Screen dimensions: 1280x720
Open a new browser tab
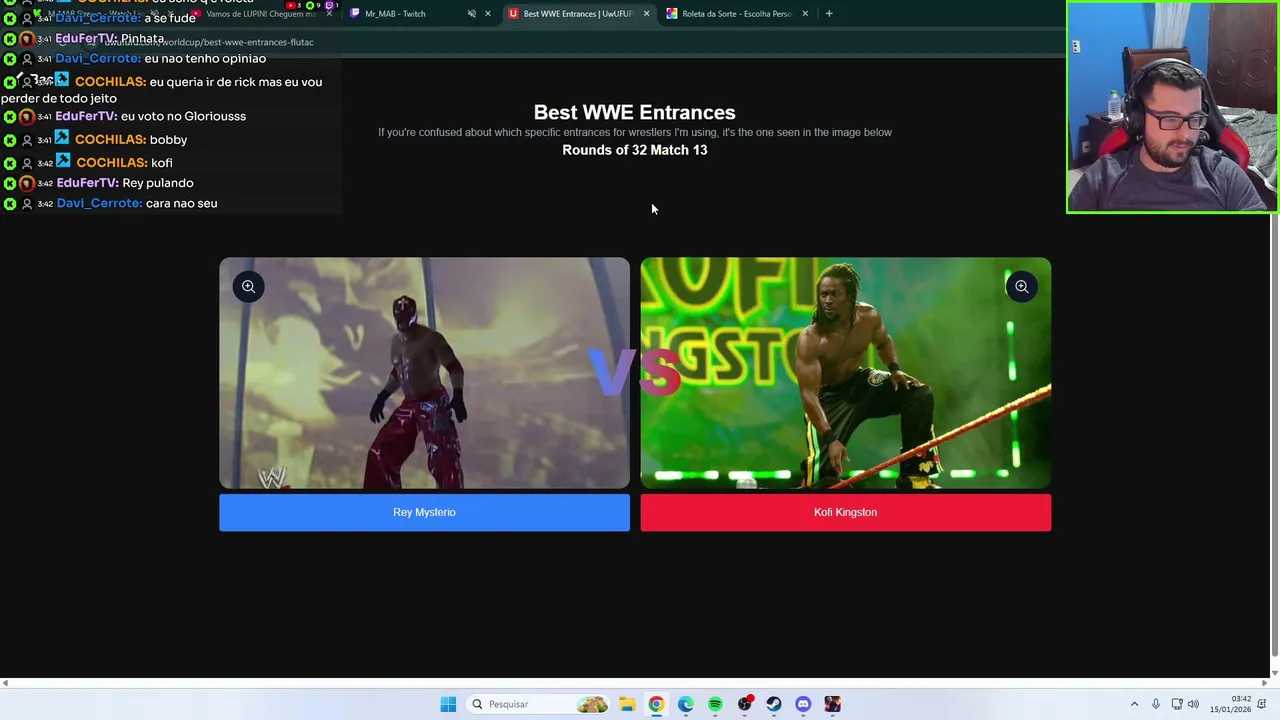point(829,14)
